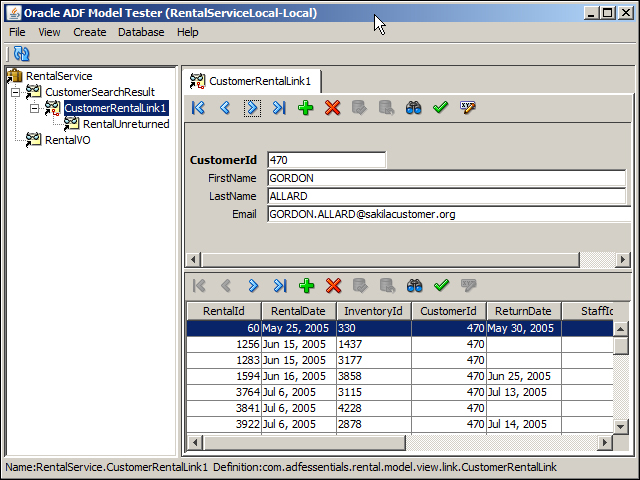Click rental table vertical scrollbar up arrow
Image resolution: width=640 pixels, height=480 pixels.
pos(620,329)
